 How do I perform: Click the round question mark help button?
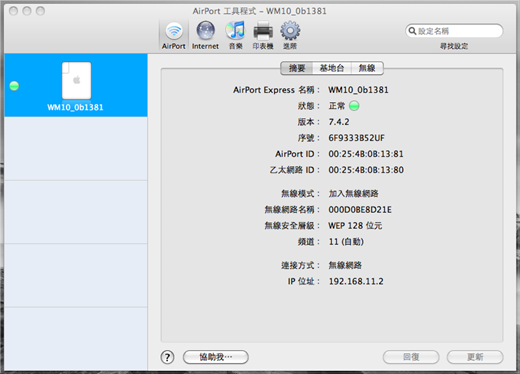pyautogui.click(x=167, y=357)
